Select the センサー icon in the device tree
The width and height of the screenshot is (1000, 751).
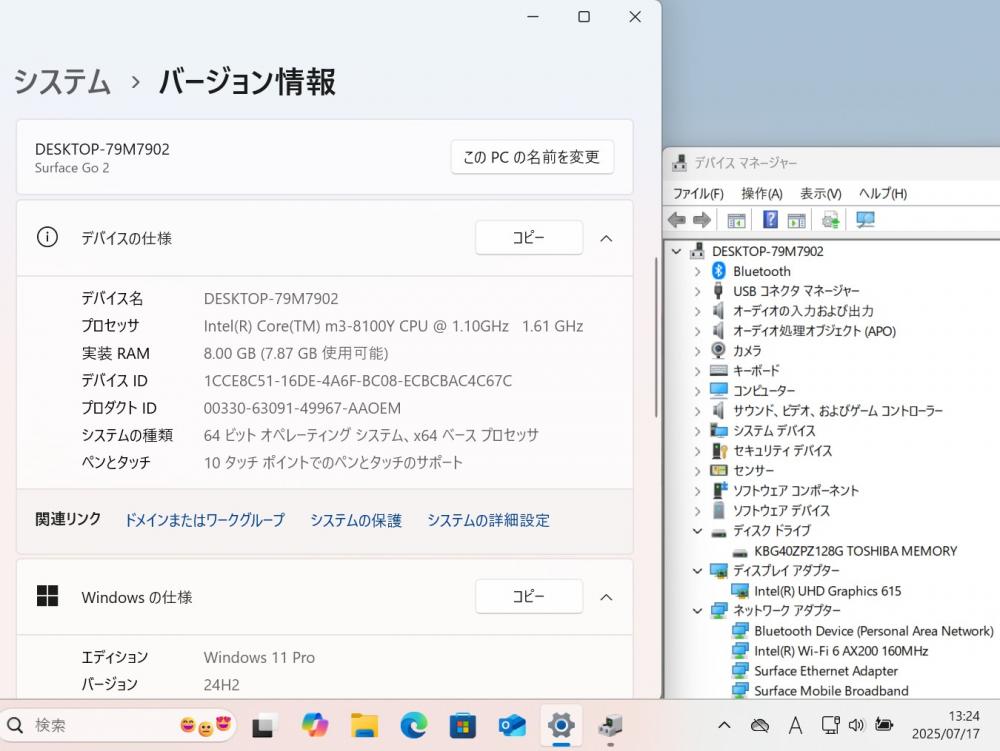719,470
